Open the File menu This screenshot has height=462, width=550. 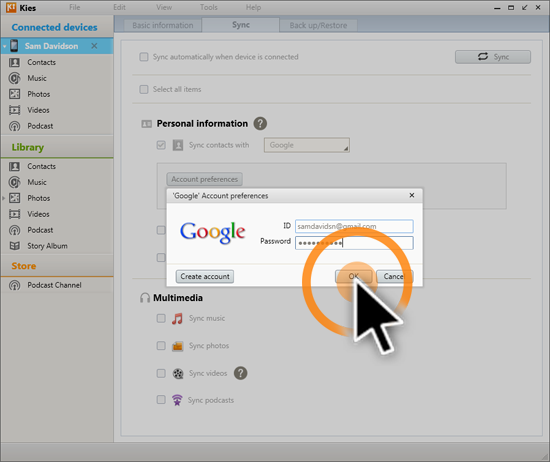tap(74, 7)
